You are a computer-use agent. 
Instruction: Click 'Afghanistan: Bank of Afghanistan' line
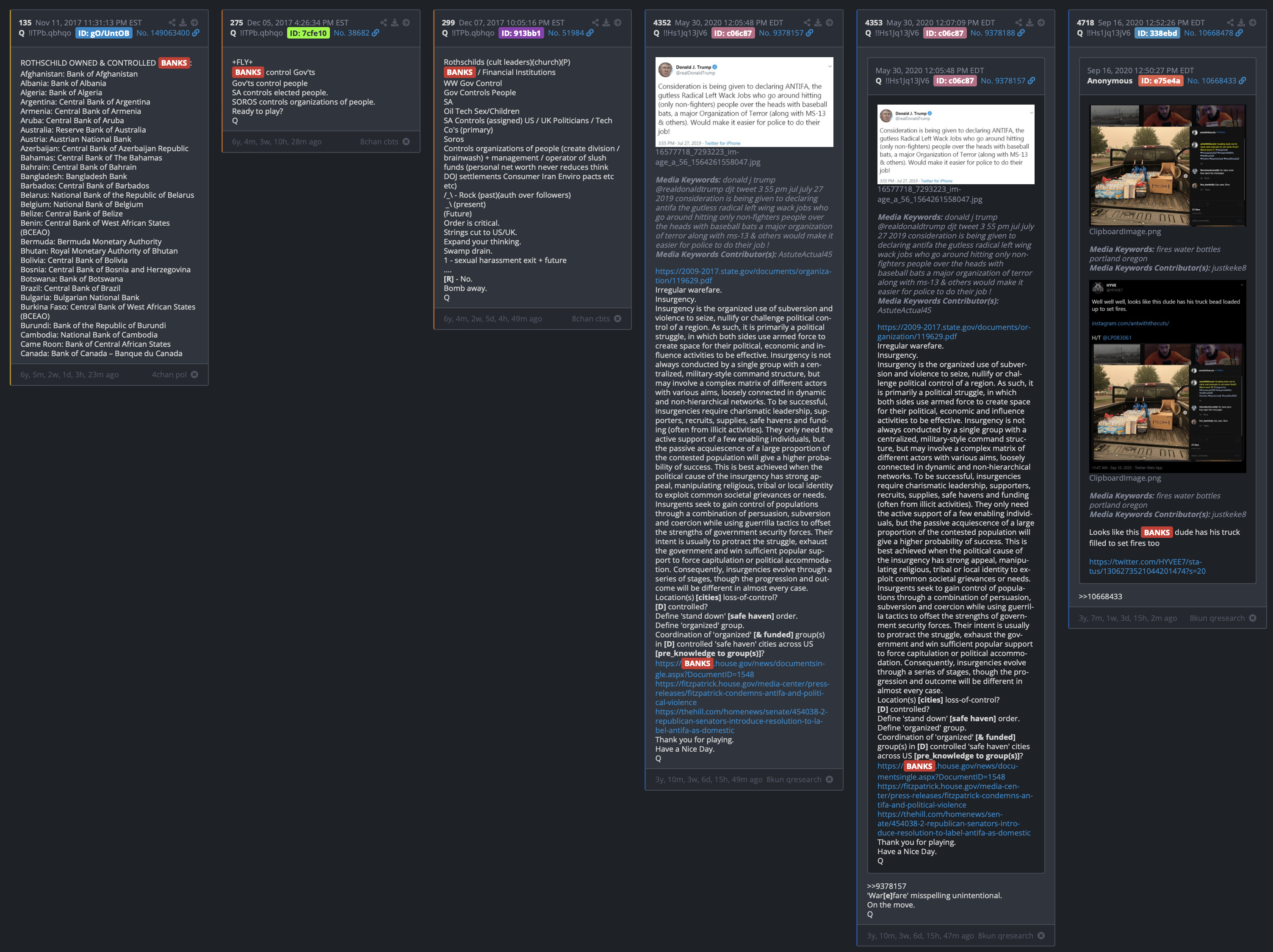click(79, 74)
